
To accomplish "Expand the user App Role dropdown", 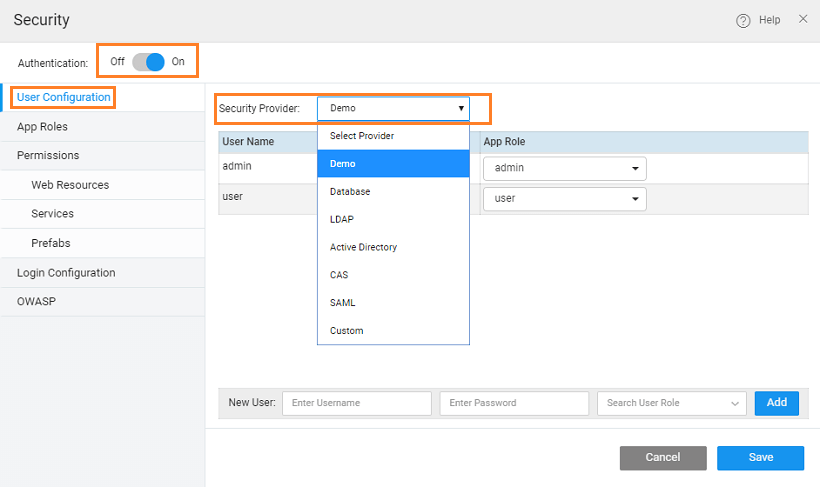I will (565, 199).
